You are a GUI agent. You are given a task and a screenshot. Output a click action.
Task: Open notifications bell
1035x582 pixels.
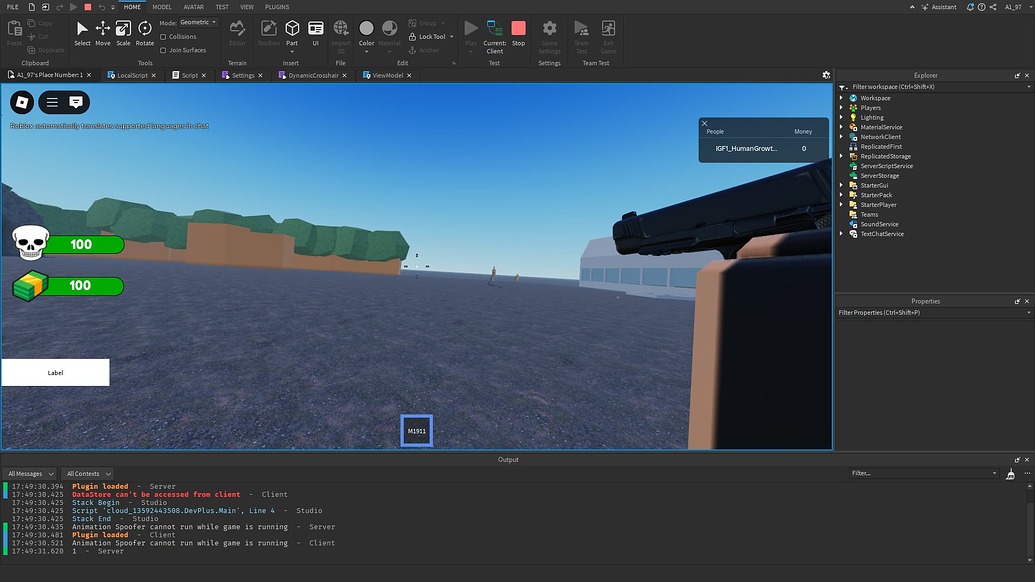(x=970, y=7)
